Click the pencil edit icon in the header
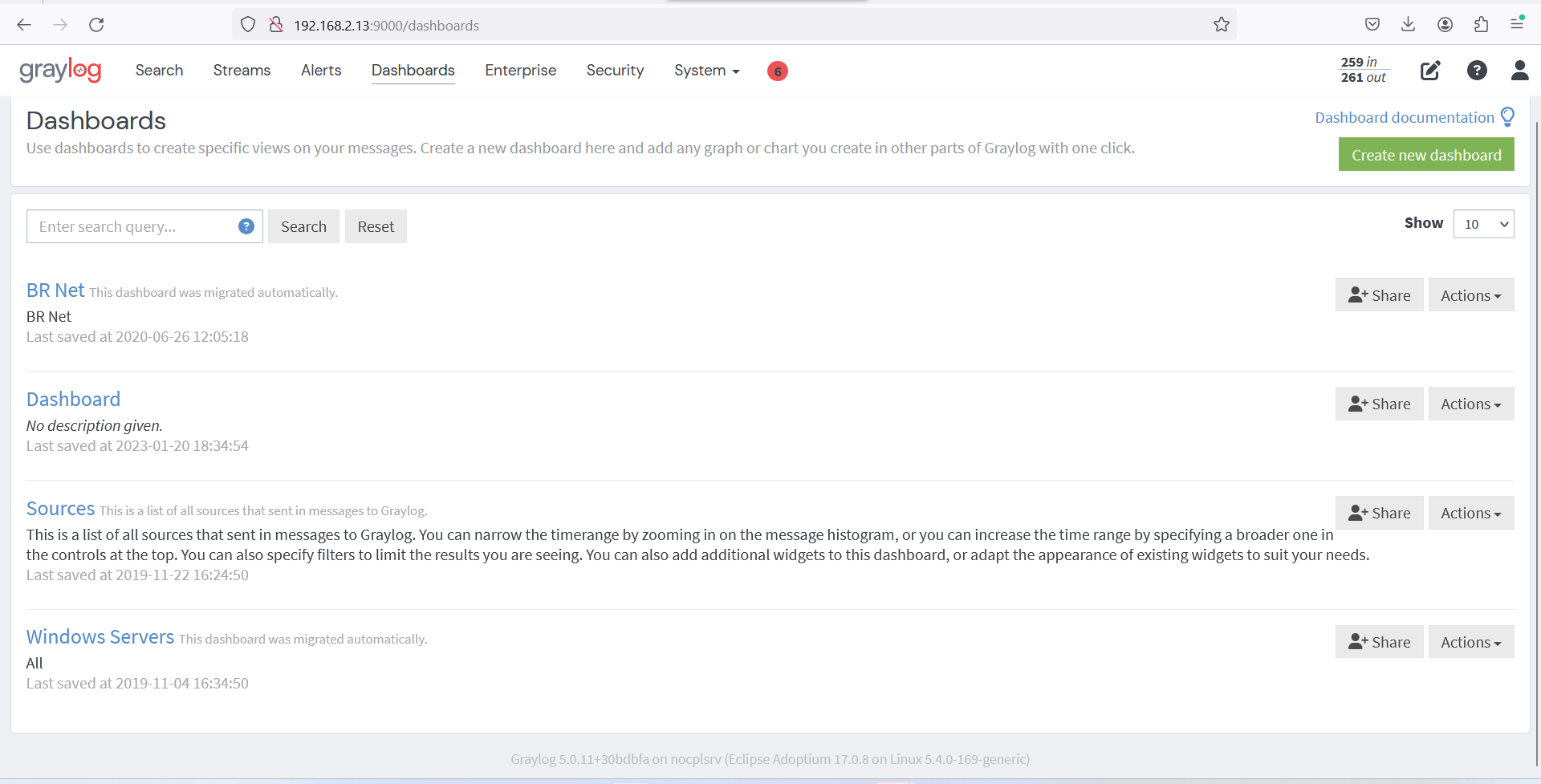This screenshot has height=784, width=1541. tap(1430, 71)
